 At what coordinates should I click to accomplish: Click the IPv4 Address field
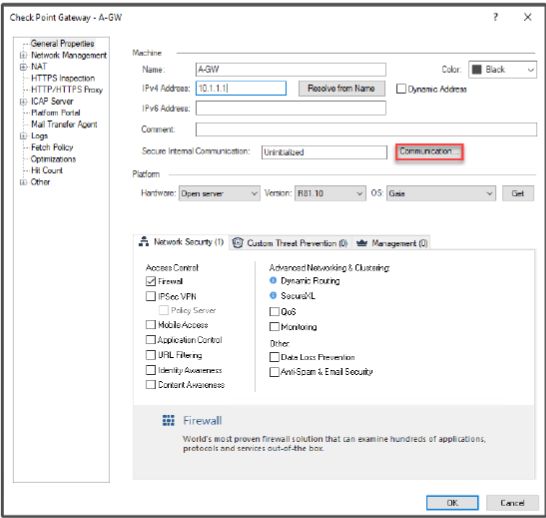241,88
